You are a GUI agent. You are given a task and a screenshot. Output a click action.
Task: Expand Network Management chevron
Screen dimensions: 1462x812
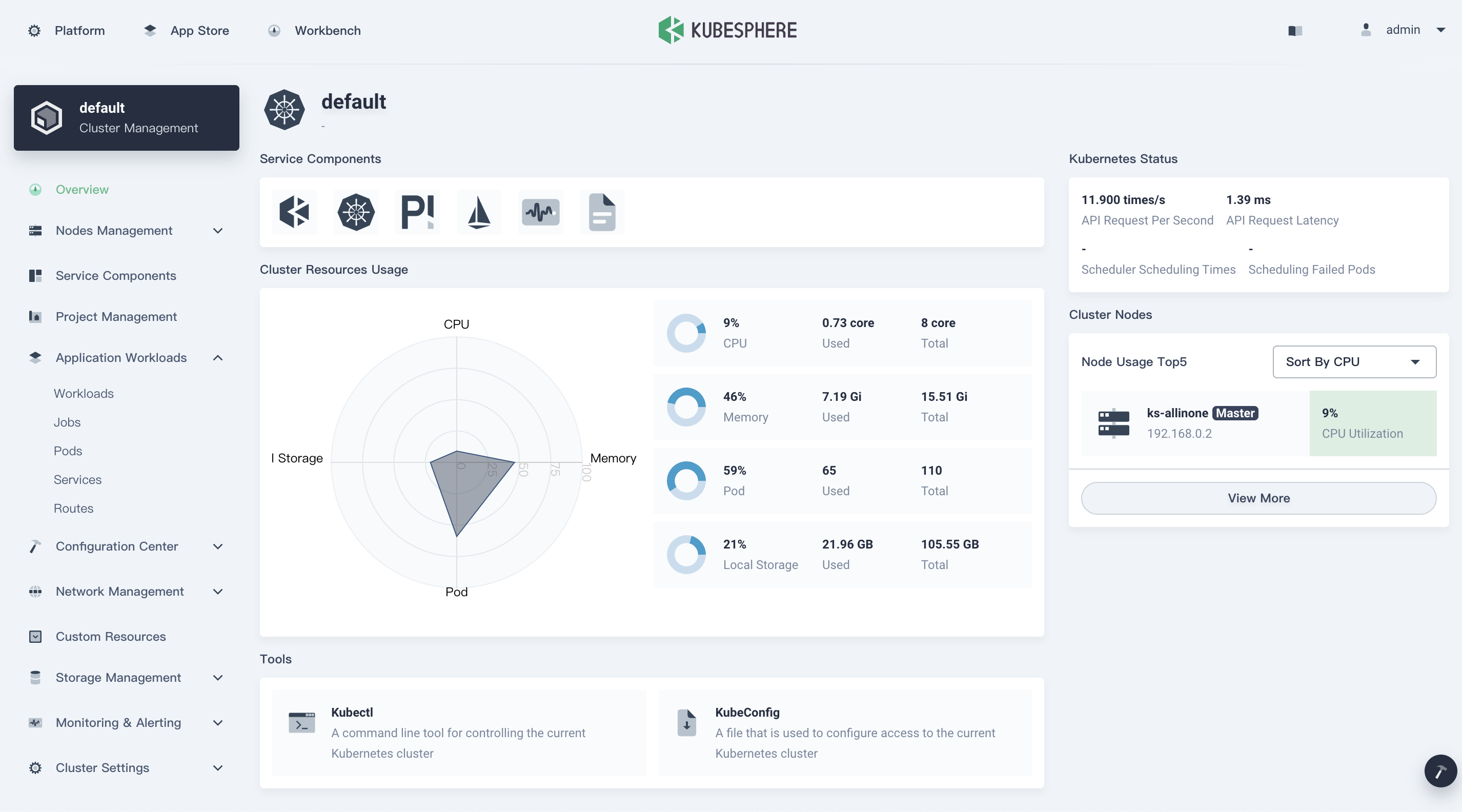(x=218, y=592)
